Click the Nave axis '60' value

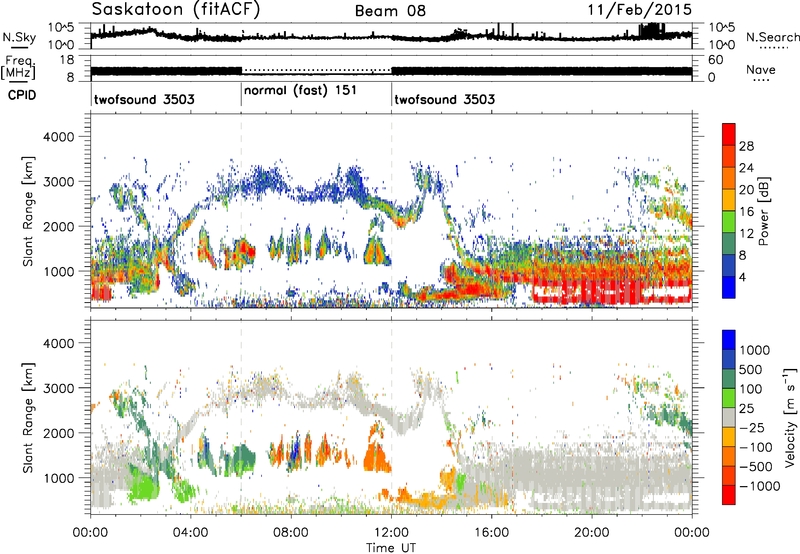tap(715, 60)
